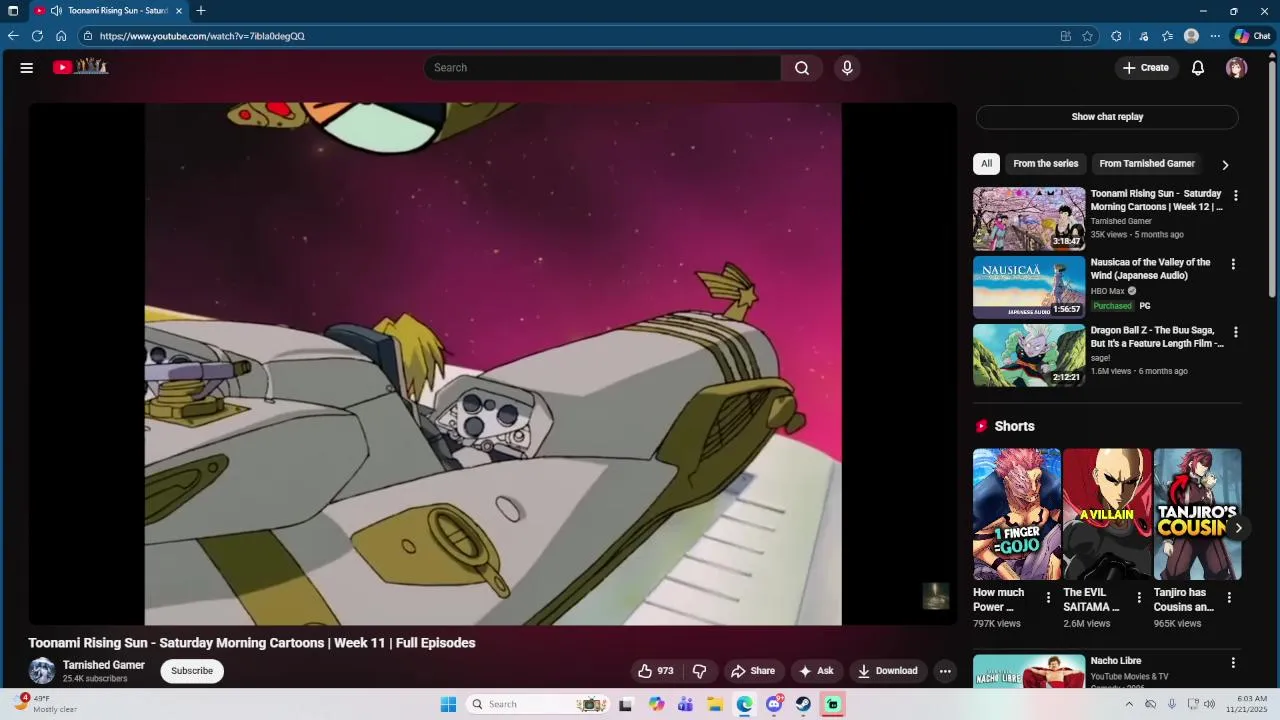Go to the browser home page
Image resolution: width=1280 pixels, height=720 pixels.
[x=61, y=36]
